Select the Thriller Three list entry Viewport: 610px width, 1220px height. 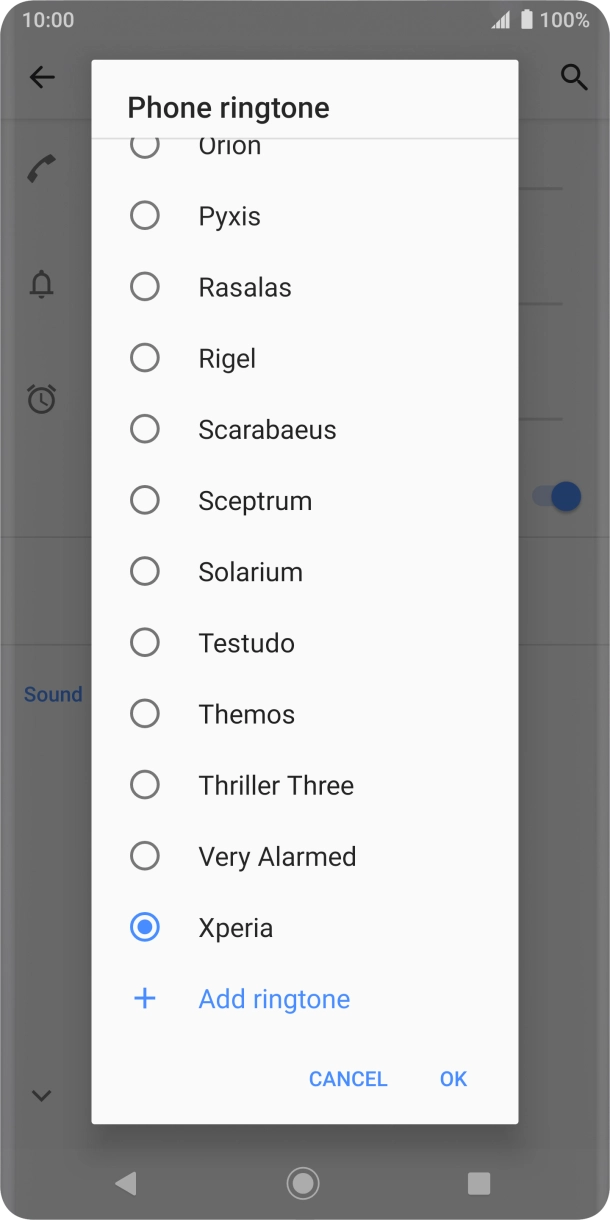tap(275, 785)
